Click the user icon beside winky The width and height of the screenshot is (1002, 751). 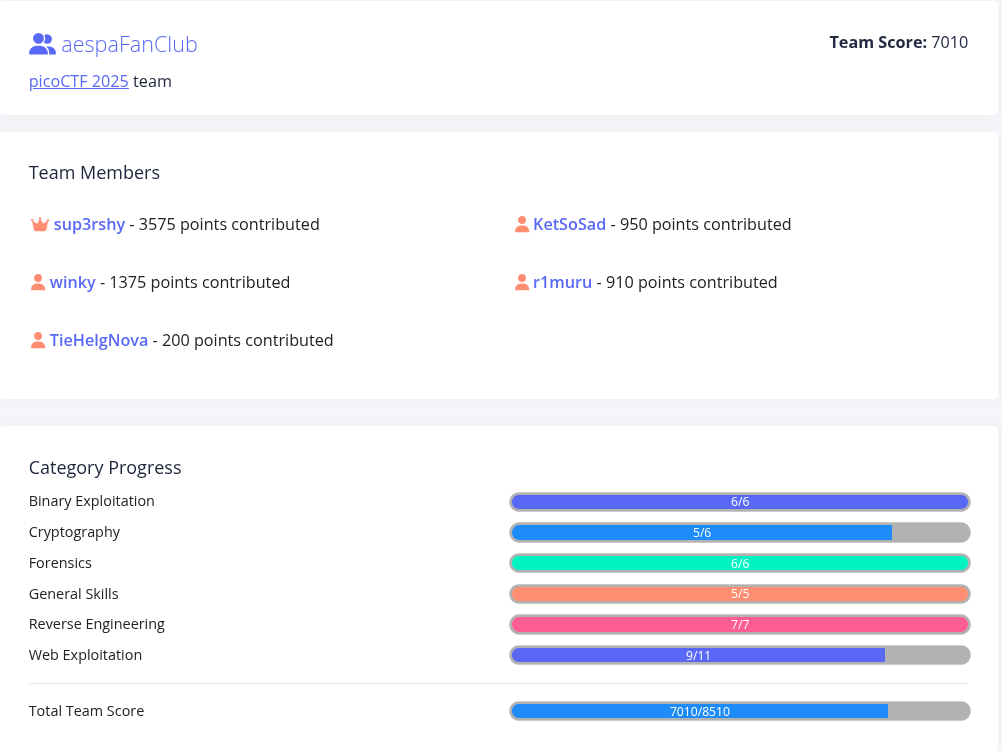38,283
